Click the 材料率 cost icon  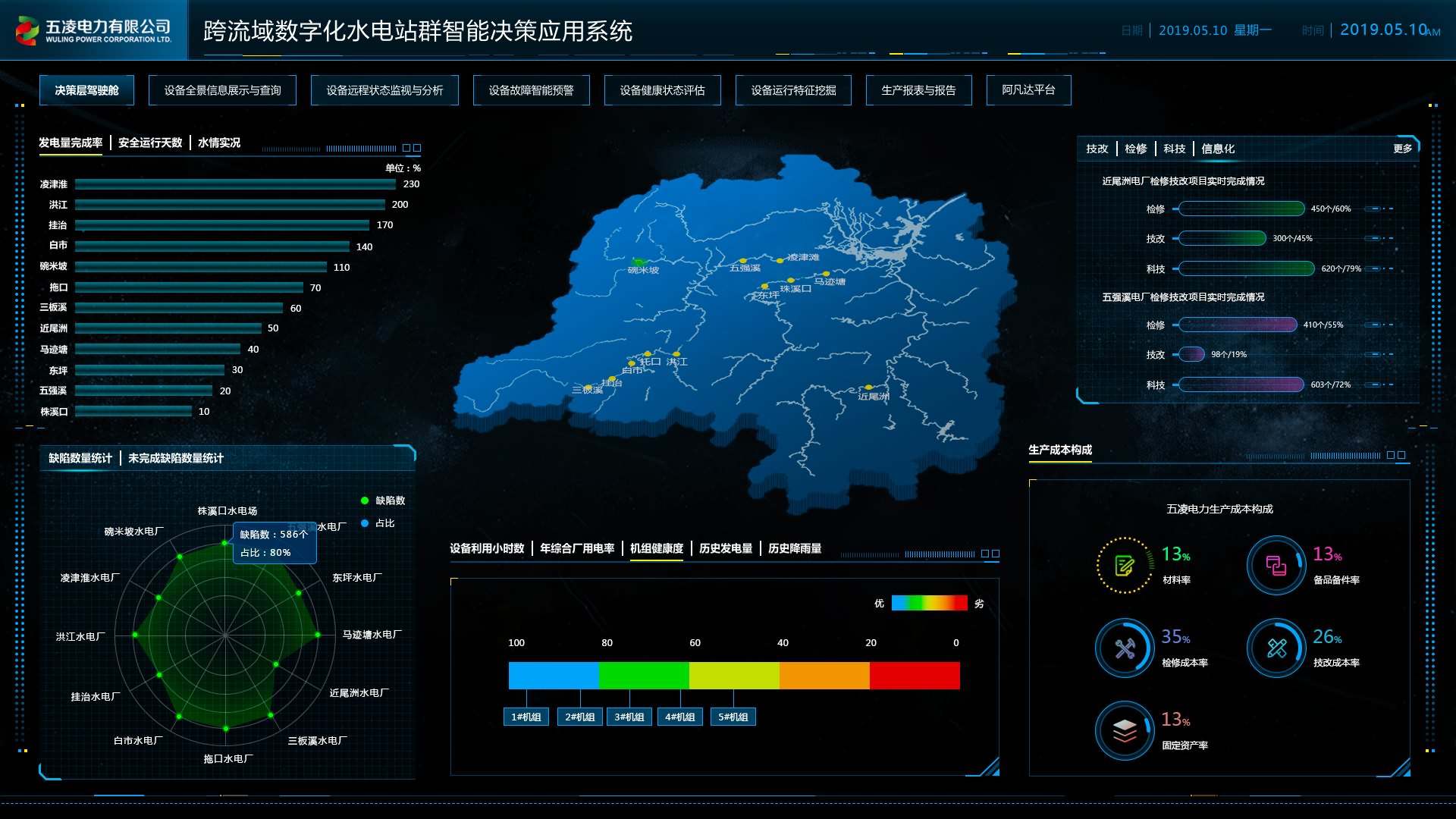pos(1125,565)
